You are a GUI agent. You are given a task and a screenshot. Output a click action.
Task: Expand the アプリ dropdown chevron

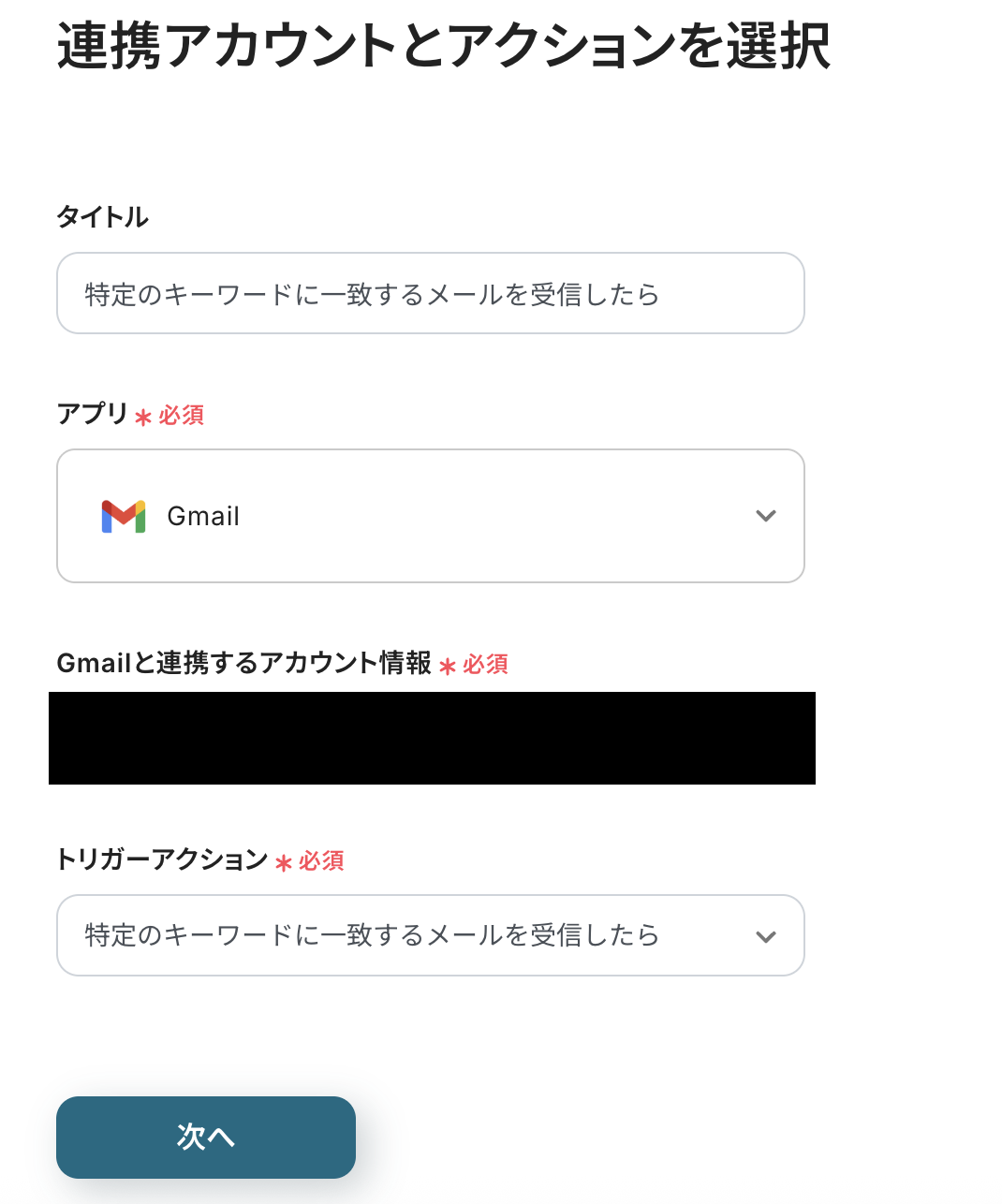pos(766,516)
